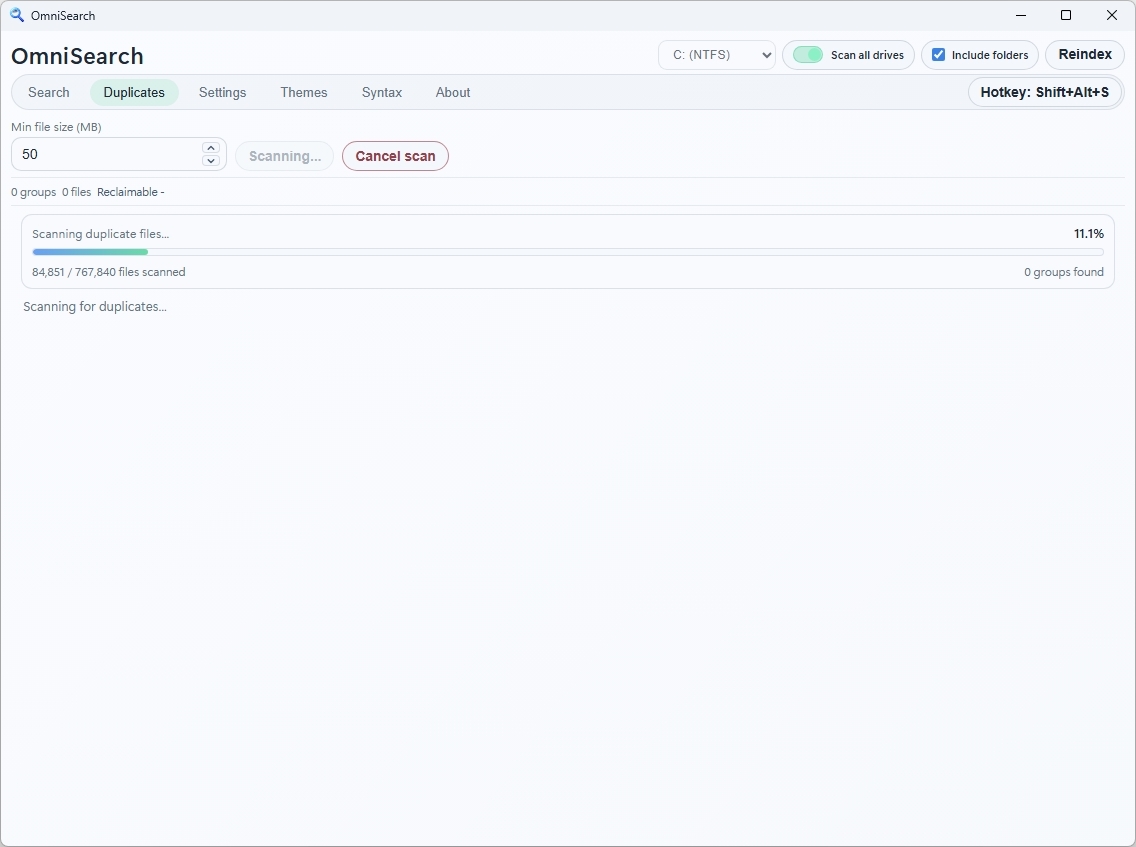
Task: Go to the Themes tab
Action: (304, 92)
